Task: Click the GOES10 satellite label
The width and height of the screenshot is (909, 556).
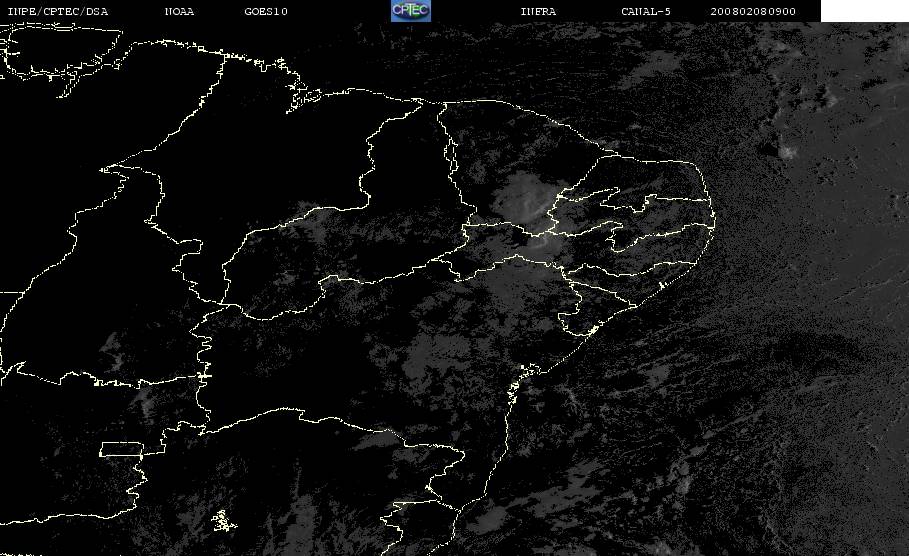Action: pos(266,11)
